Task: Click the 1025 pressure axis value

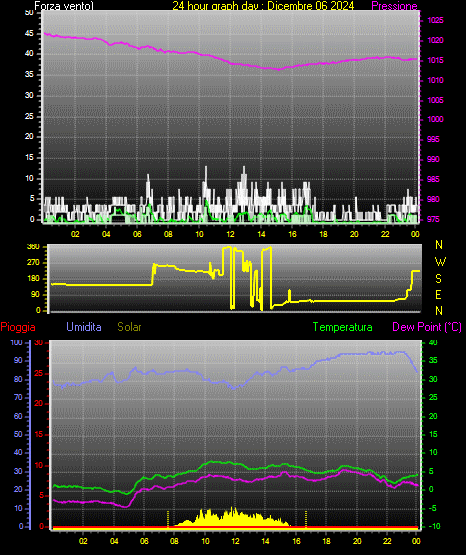Action: pos(435,20)
